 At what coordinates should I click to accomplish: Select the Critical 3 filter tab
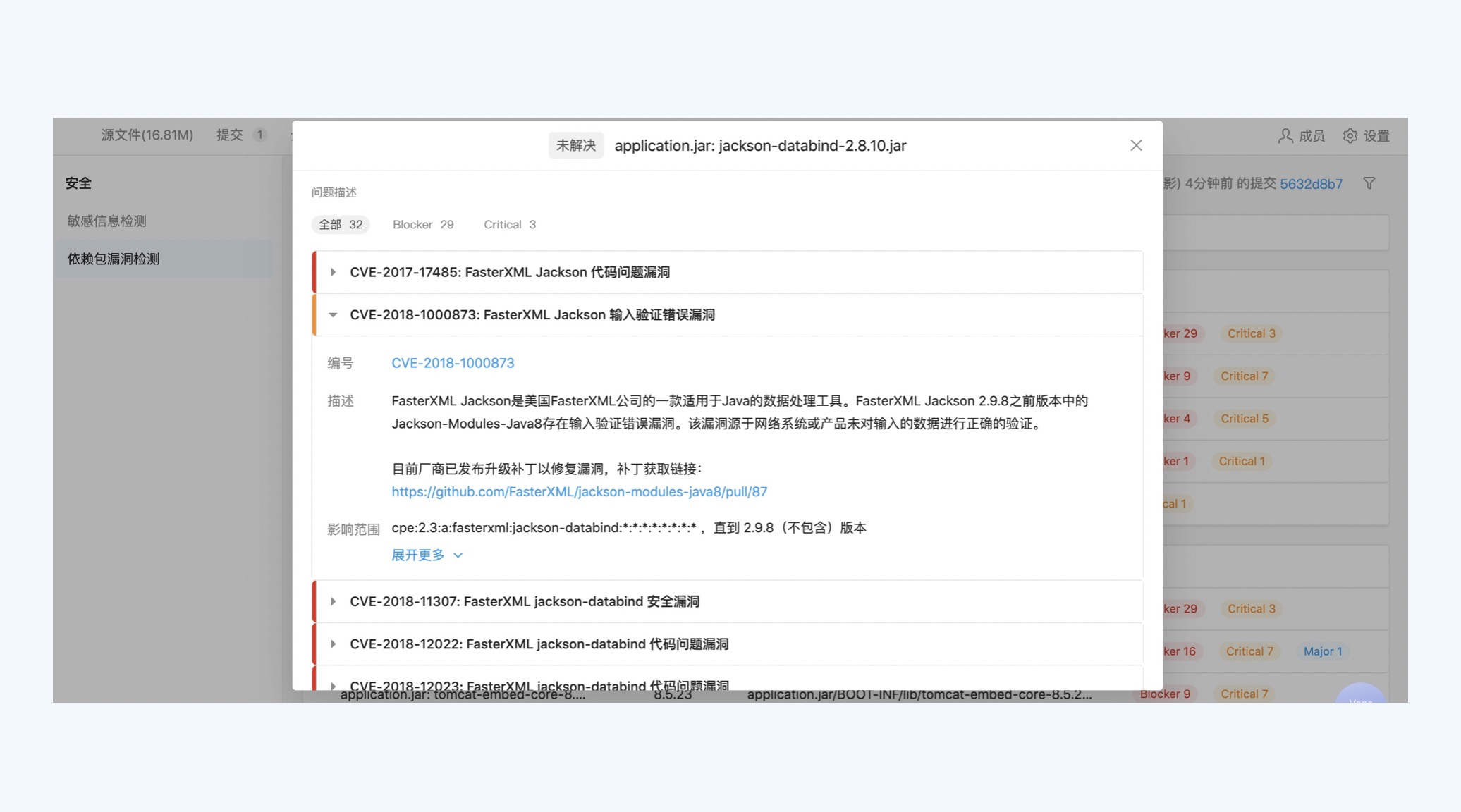pos(510,224)
